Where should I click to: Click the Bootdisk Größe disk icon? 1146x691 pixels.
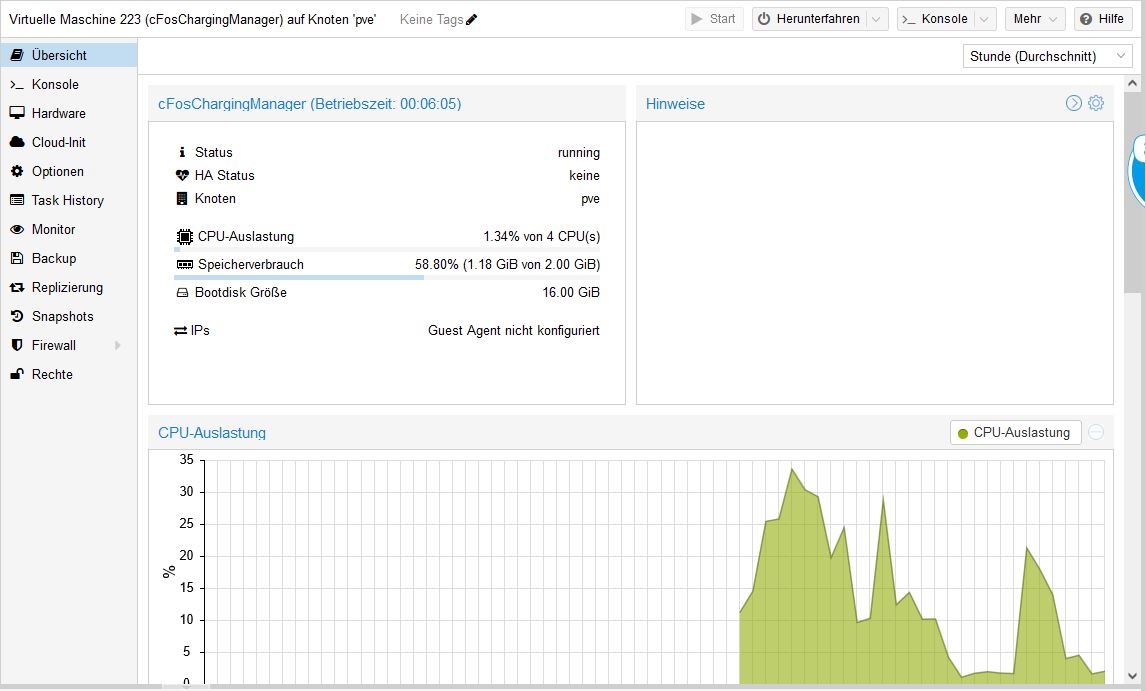[182, 292]
